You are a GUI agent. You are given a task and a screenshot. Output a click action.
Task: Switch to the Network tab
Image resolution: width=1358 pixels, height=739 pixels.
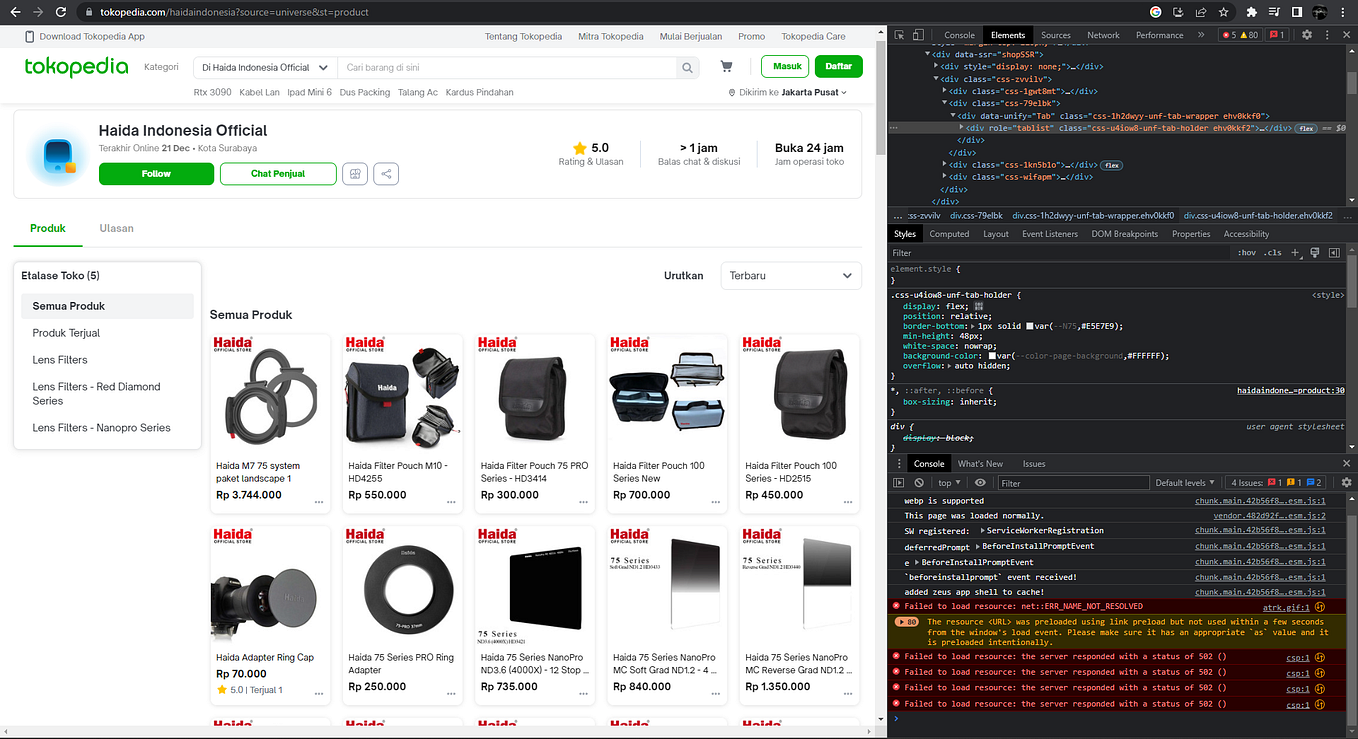click(x=1103, y=35)
